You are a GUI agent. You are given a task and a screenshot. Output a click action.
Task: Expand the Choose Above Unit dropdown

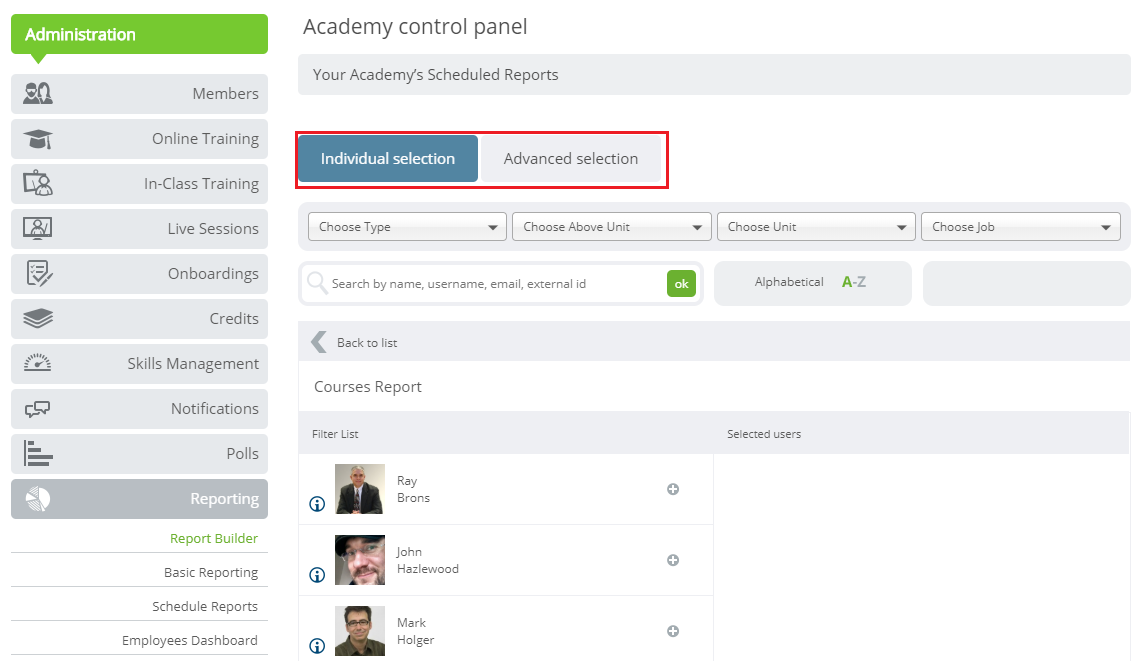[x=611, y=227]
